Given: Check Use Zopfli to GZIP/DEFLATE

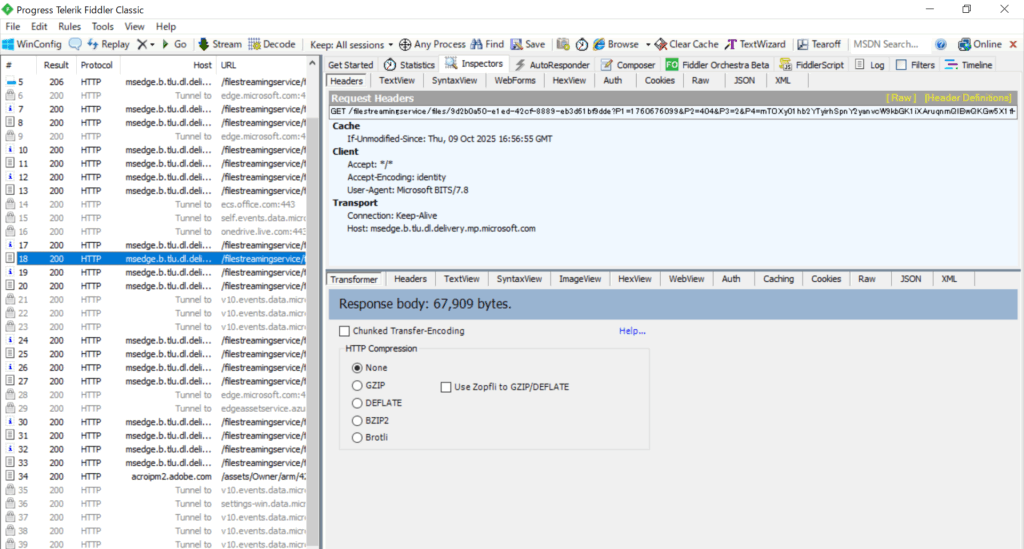Looking at the screenshot, I should pyautogui.click(x=446, y=386).
